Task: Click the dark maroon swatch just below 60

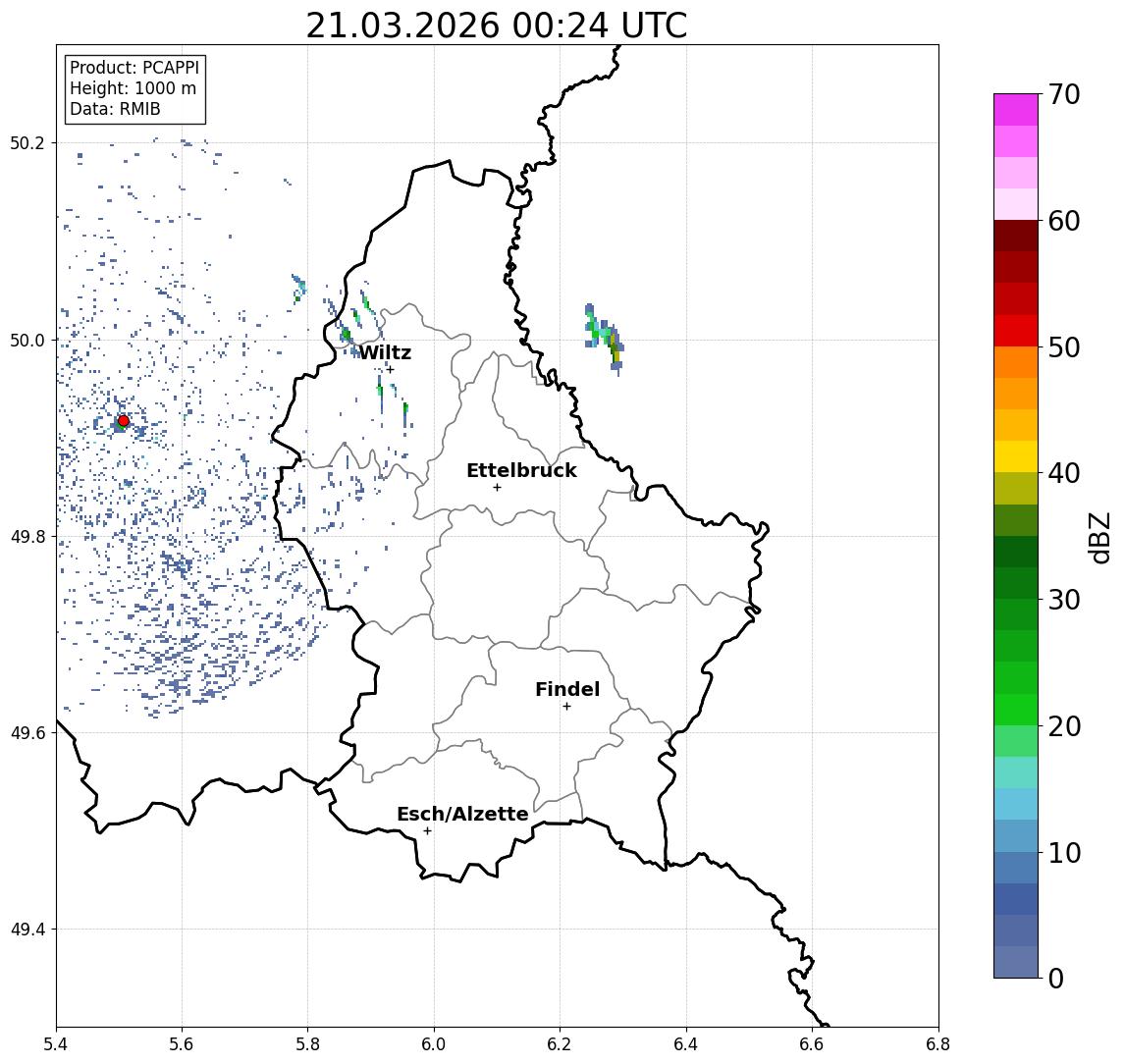Action: tap(1016, 236)
